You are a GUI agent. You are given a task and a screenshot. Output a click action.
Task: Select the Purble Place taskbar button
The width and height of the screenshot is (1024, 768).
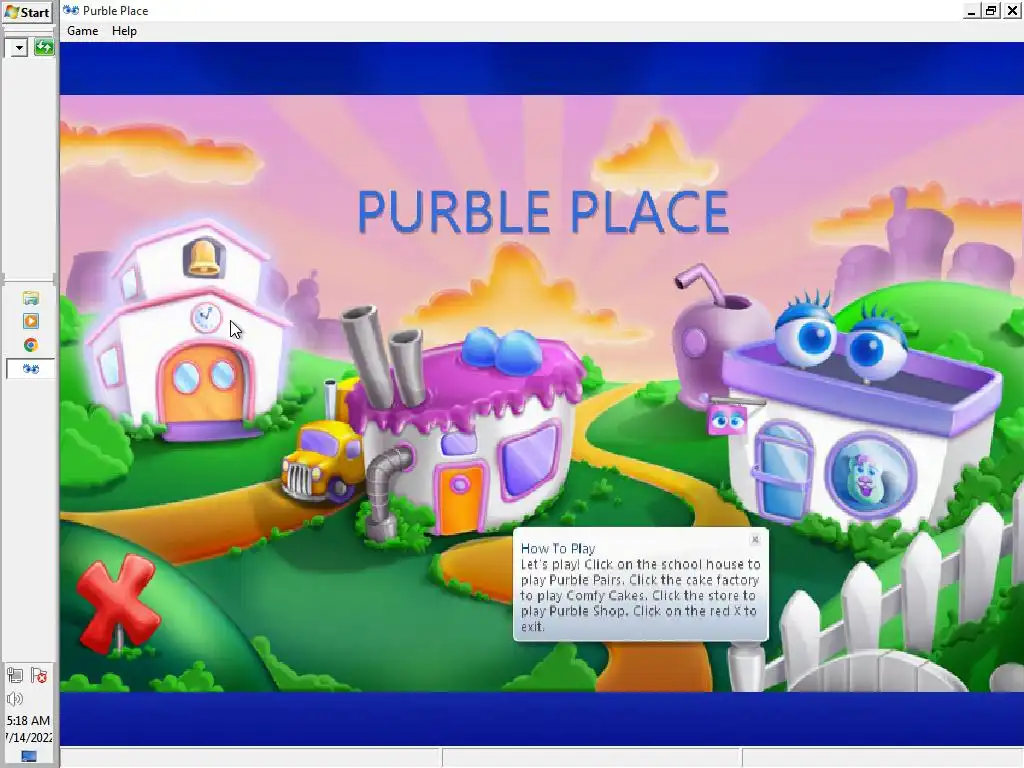[30, 368]
